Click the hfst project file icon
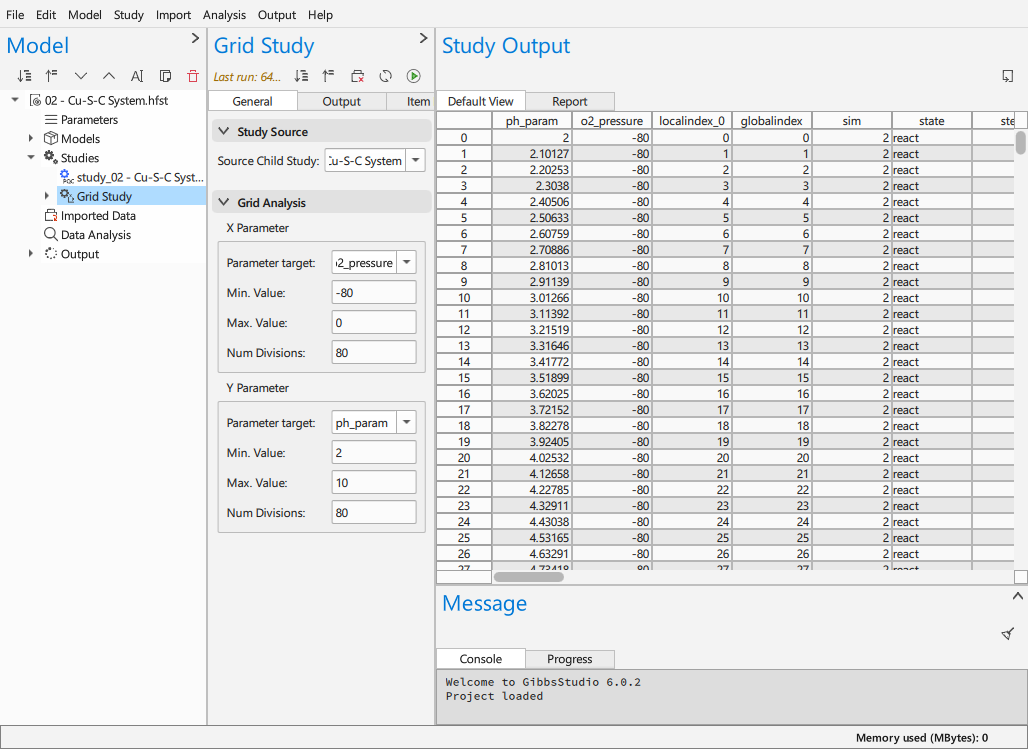Viewport: 1028px width, 749px height. [x=35, y=100]
